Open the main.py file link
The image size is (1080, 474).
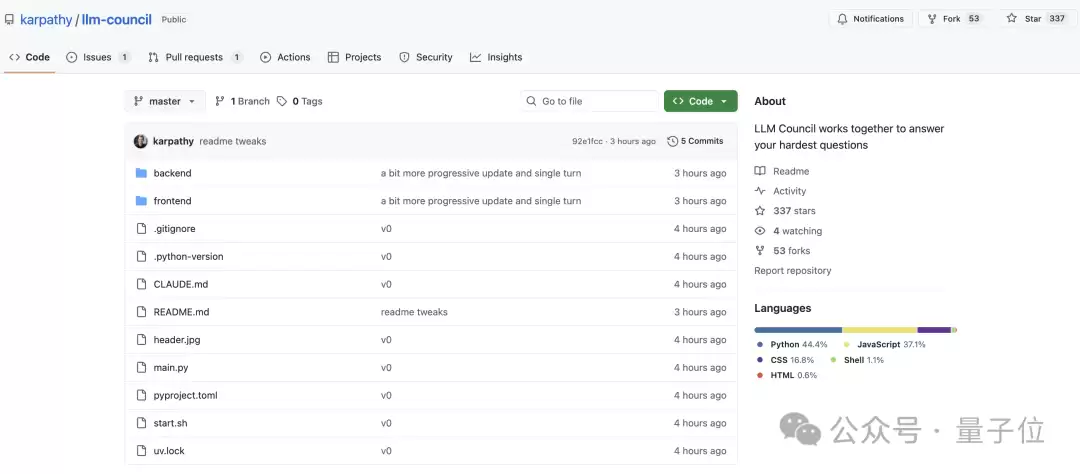[171, 368]
